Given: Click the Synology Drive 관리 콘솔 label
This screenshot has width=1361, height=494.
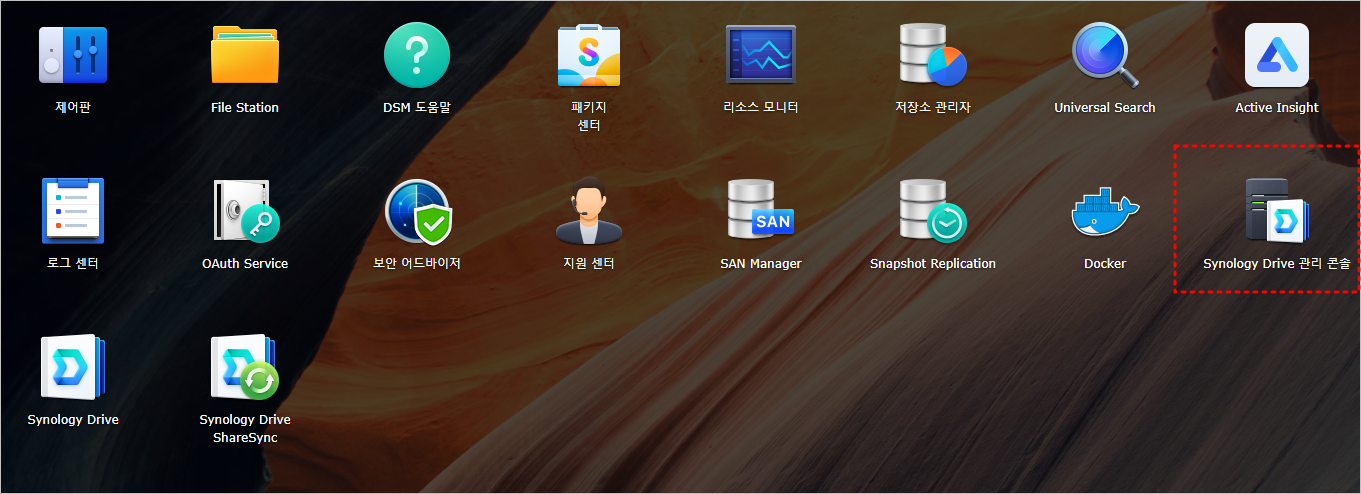Looking at the screenshot, I should pyautogui.click(x=1277, y=264).
